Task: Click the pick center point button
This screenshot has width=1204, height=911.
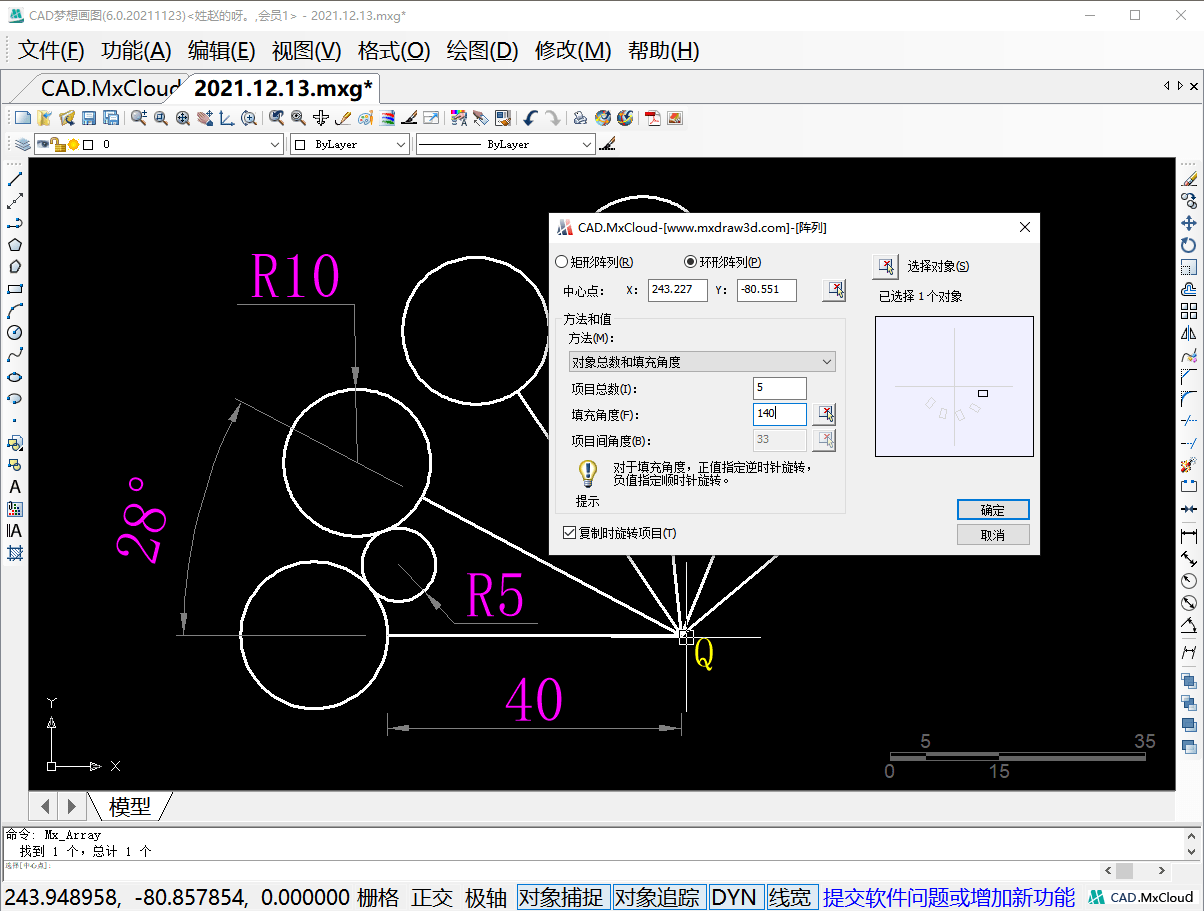Action: [834, 290]
